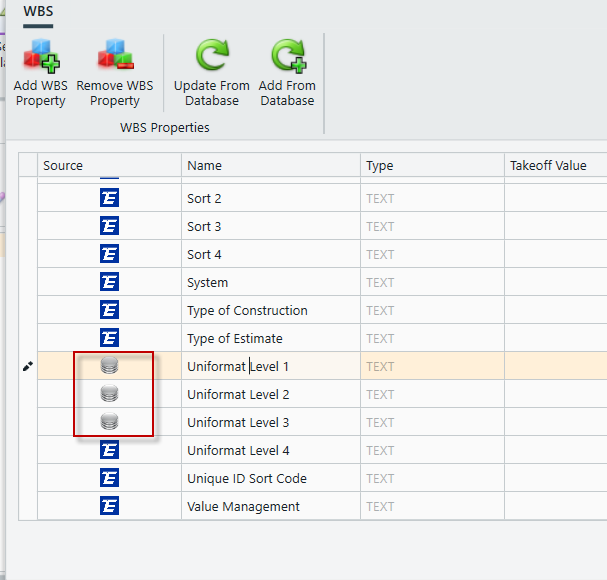Click database source icon for Uniformat Level 1
607x580 pixels.
click(110, 367)
